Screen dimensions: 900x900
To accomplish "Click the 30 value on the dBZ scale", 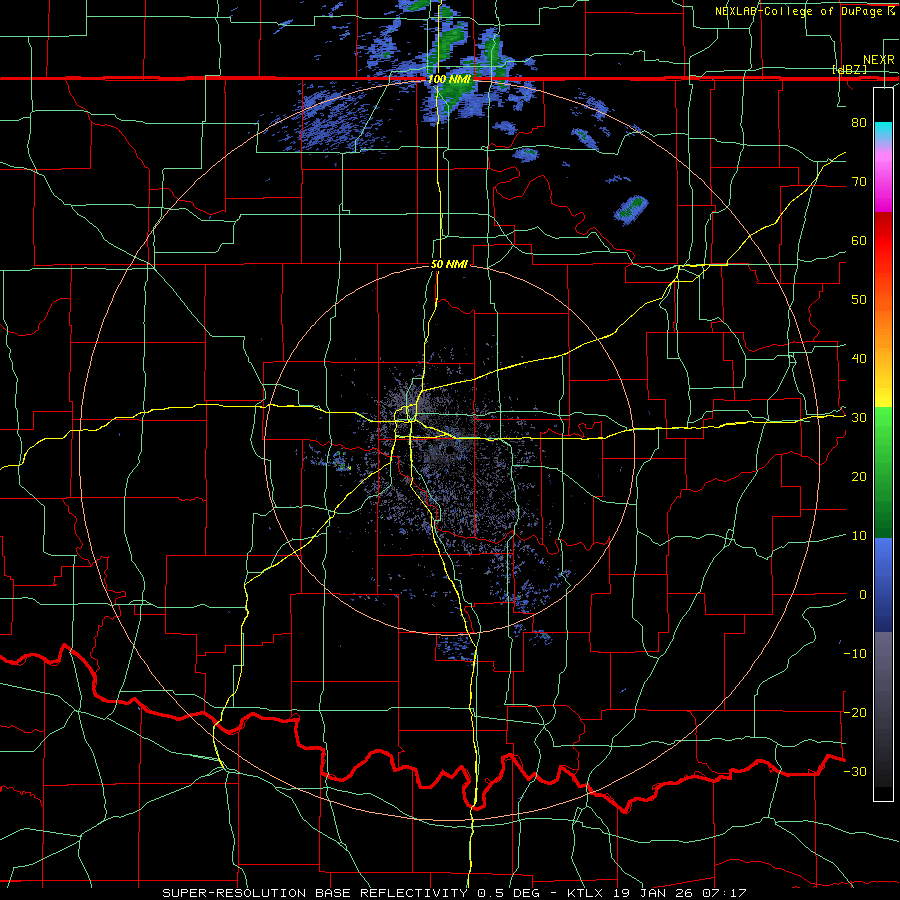I will click(859, 418).
